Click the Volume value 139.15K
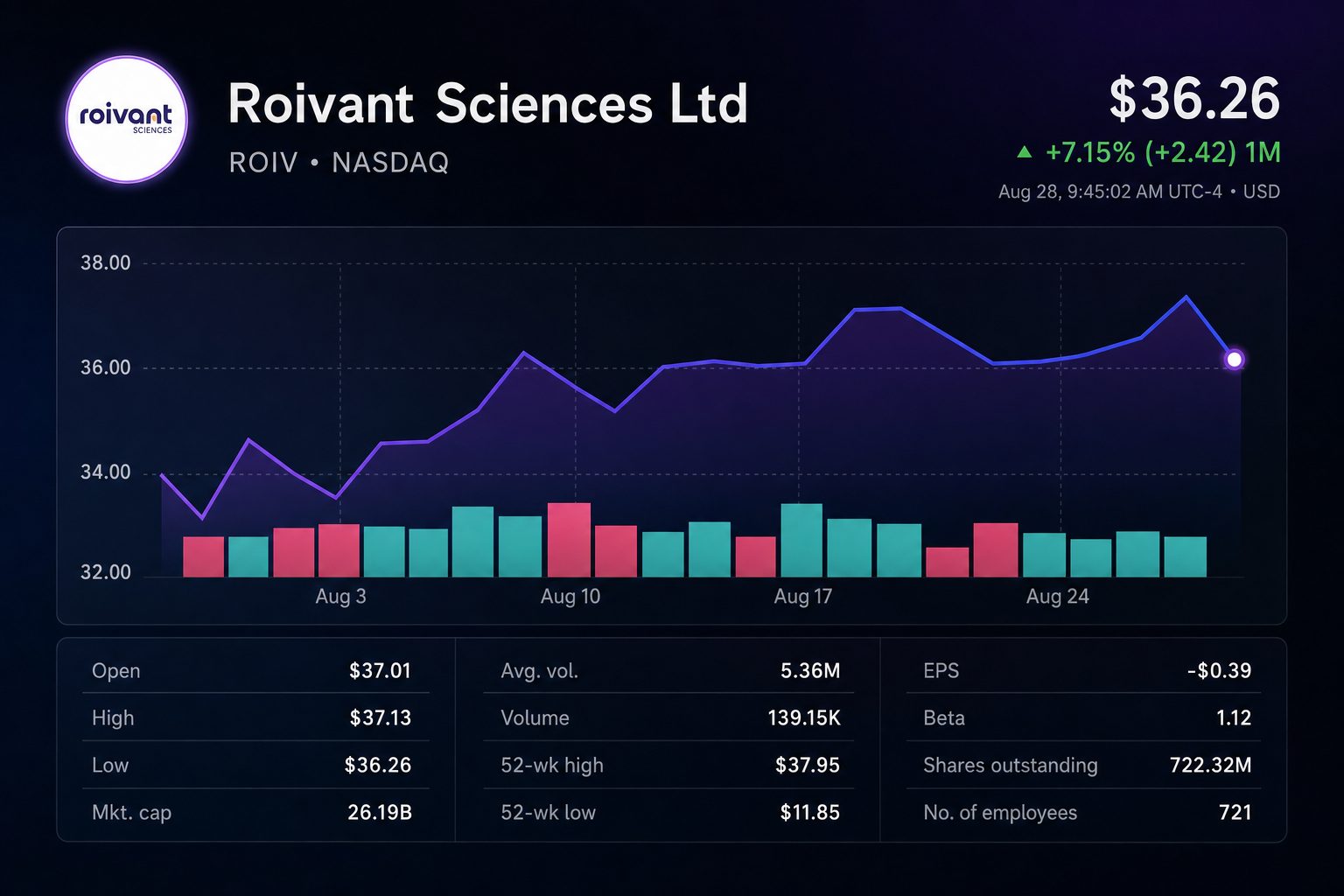The width and height of the screenshot is (1344, 896). pyautogui.click(x=804, y=718)
